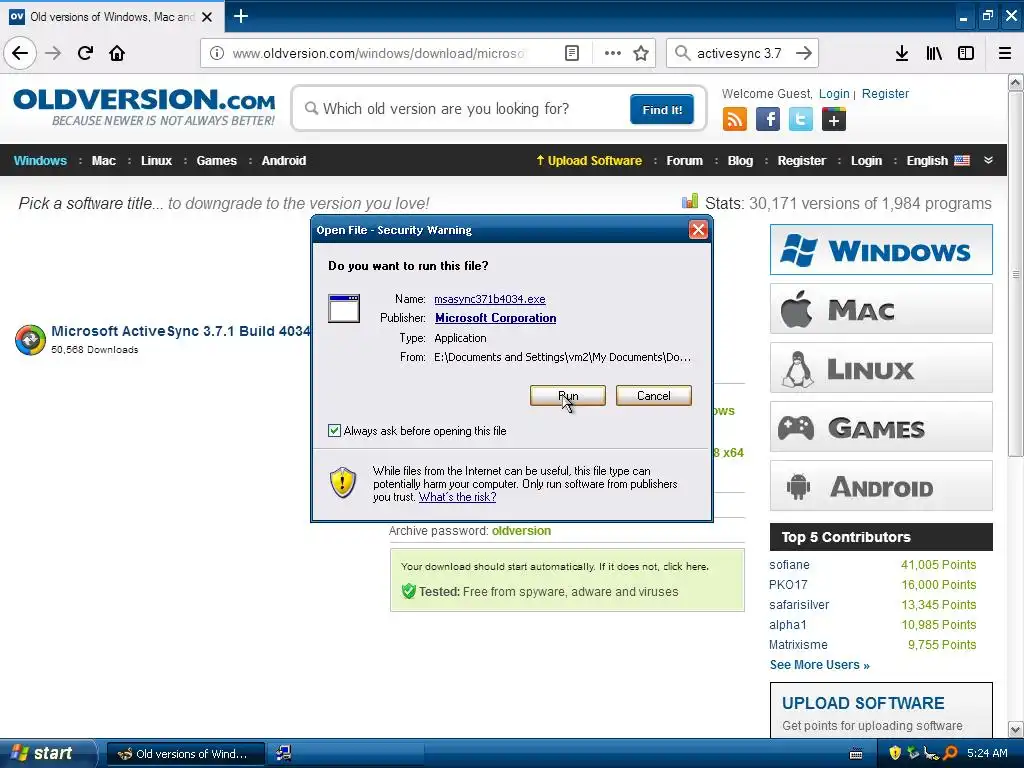Open the Windows menu item

pyautogui.click(x=40, y=161)
